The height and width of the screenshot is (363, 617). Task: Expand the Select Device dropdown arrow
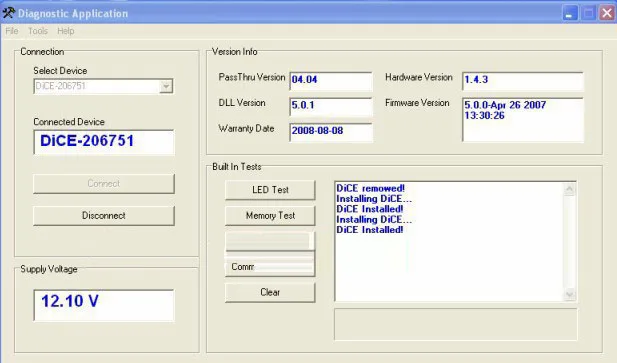166,86
